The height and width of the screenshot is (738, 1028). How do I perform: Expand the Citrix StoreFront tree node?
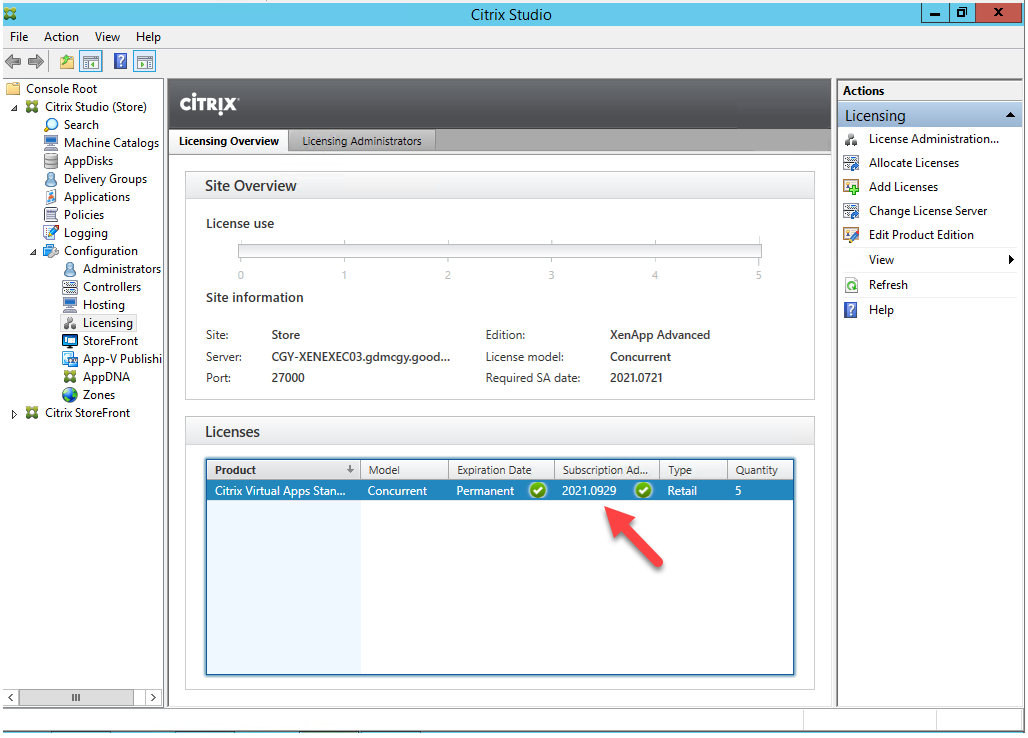[x=14, y=414]
